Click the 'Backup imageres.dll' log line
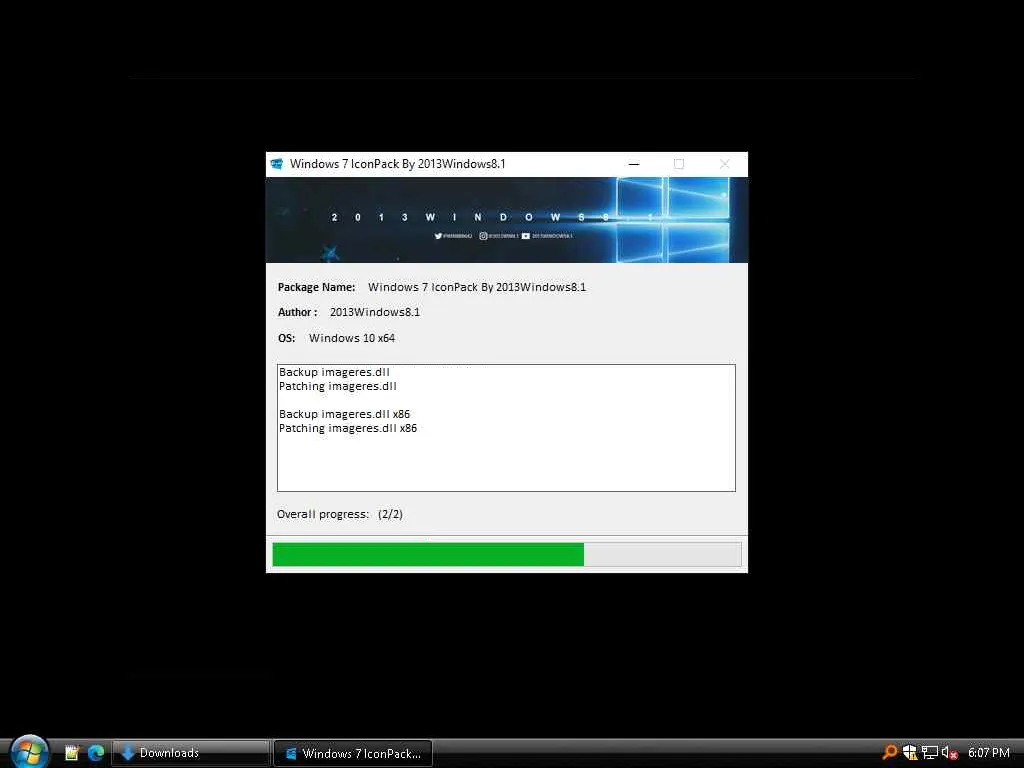 coord(334,372)
